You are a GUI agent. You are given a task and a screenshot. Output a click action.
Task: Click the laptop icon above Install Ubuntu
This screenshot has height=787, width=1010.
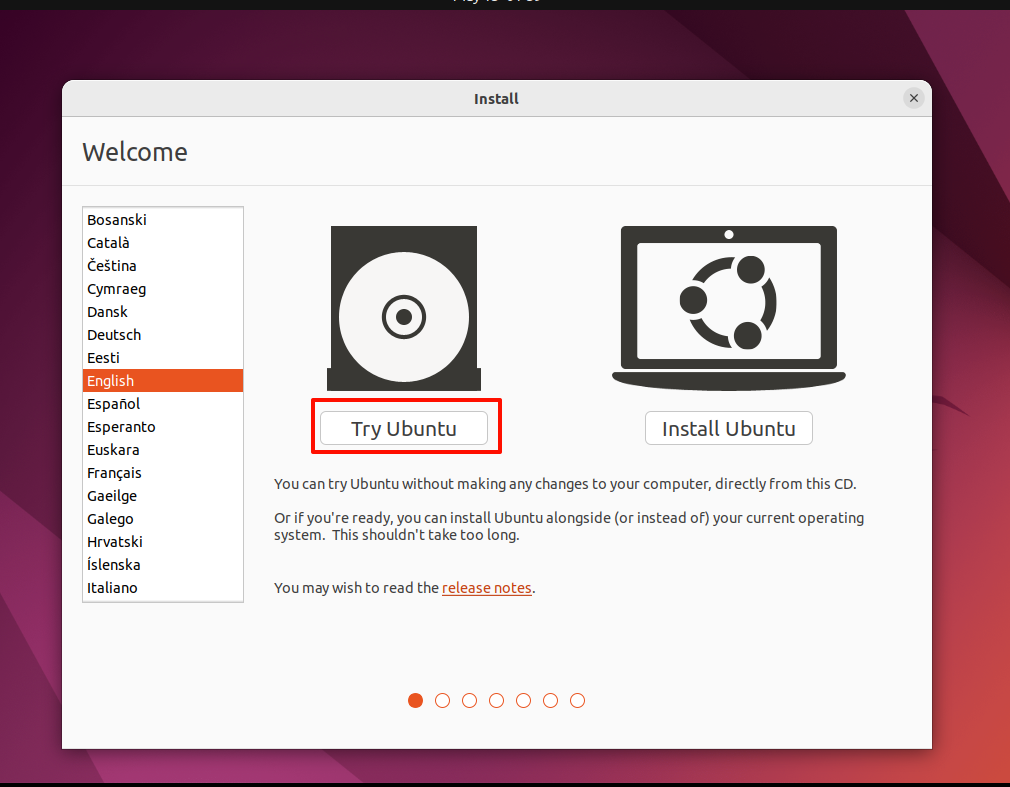coord(729,308)
